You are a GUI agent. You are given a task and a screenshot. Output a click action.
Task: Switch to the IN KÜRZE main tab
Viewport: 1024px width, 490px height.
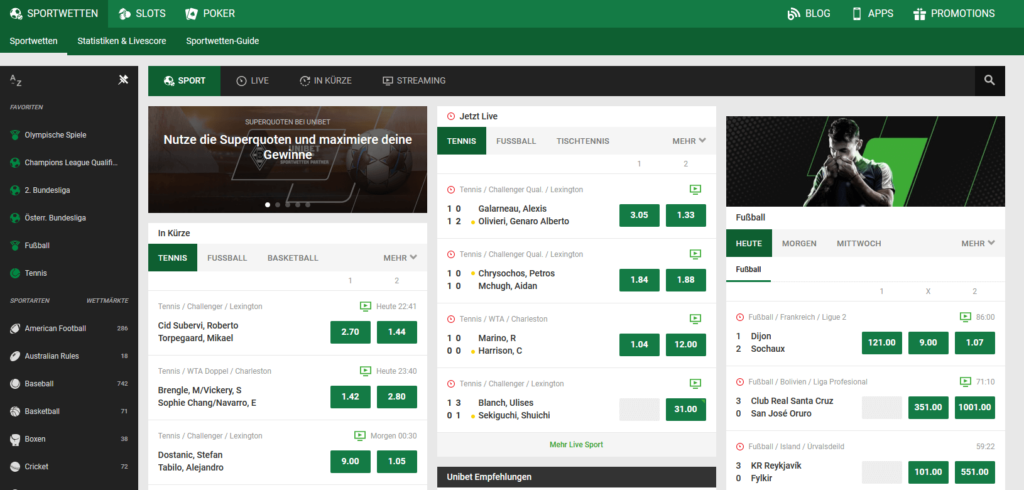pyautogui.click(x=325, y=81)
